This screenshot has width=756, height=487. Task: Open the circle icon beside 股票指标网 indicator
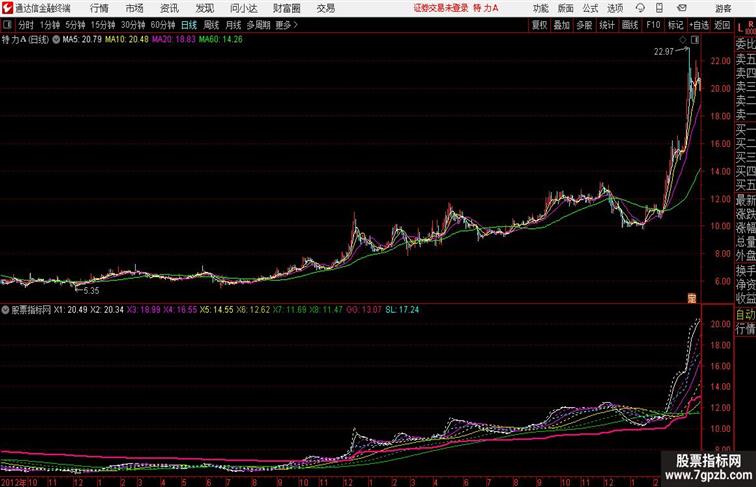coord(5,310)
